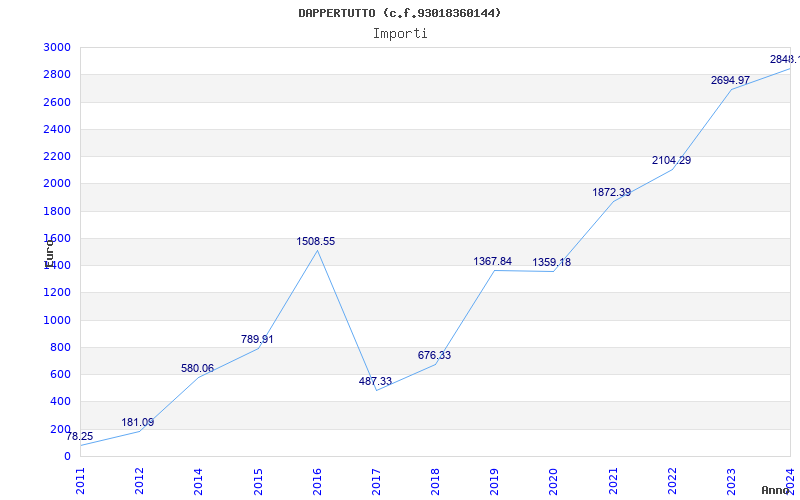The image size is (800, 500).
Task: Click the Anno axis title
Action: pyautogui.click(x=775, y=490)
